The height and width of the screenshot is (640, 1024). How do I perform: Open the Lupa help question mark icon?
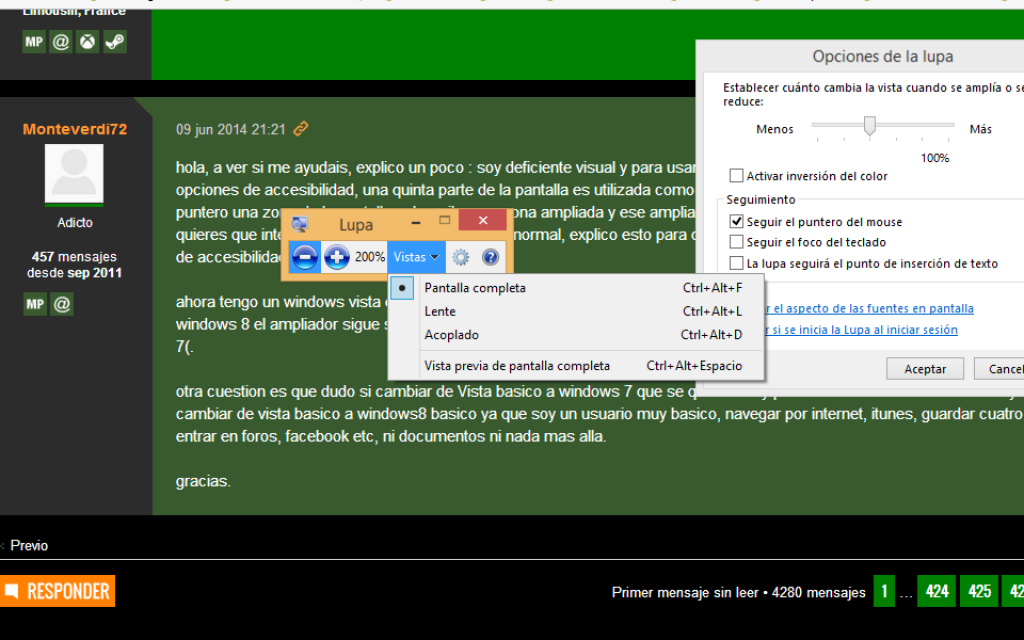pos(490,257)
